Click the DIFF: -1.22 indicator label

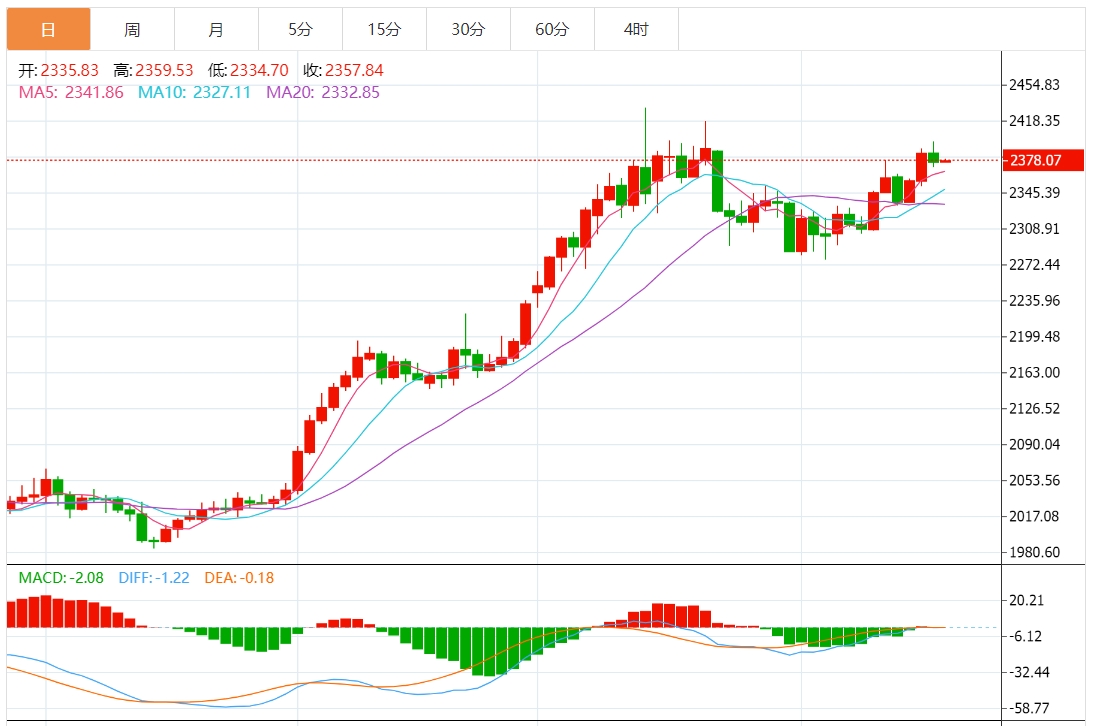click(x=154, y=578)
